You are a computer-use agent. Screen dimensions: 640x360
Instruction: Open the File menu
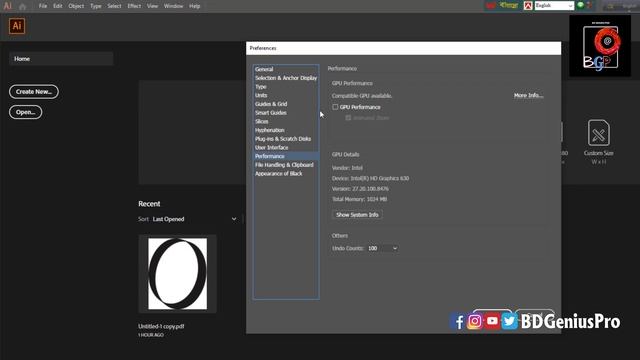click(43, 6)
